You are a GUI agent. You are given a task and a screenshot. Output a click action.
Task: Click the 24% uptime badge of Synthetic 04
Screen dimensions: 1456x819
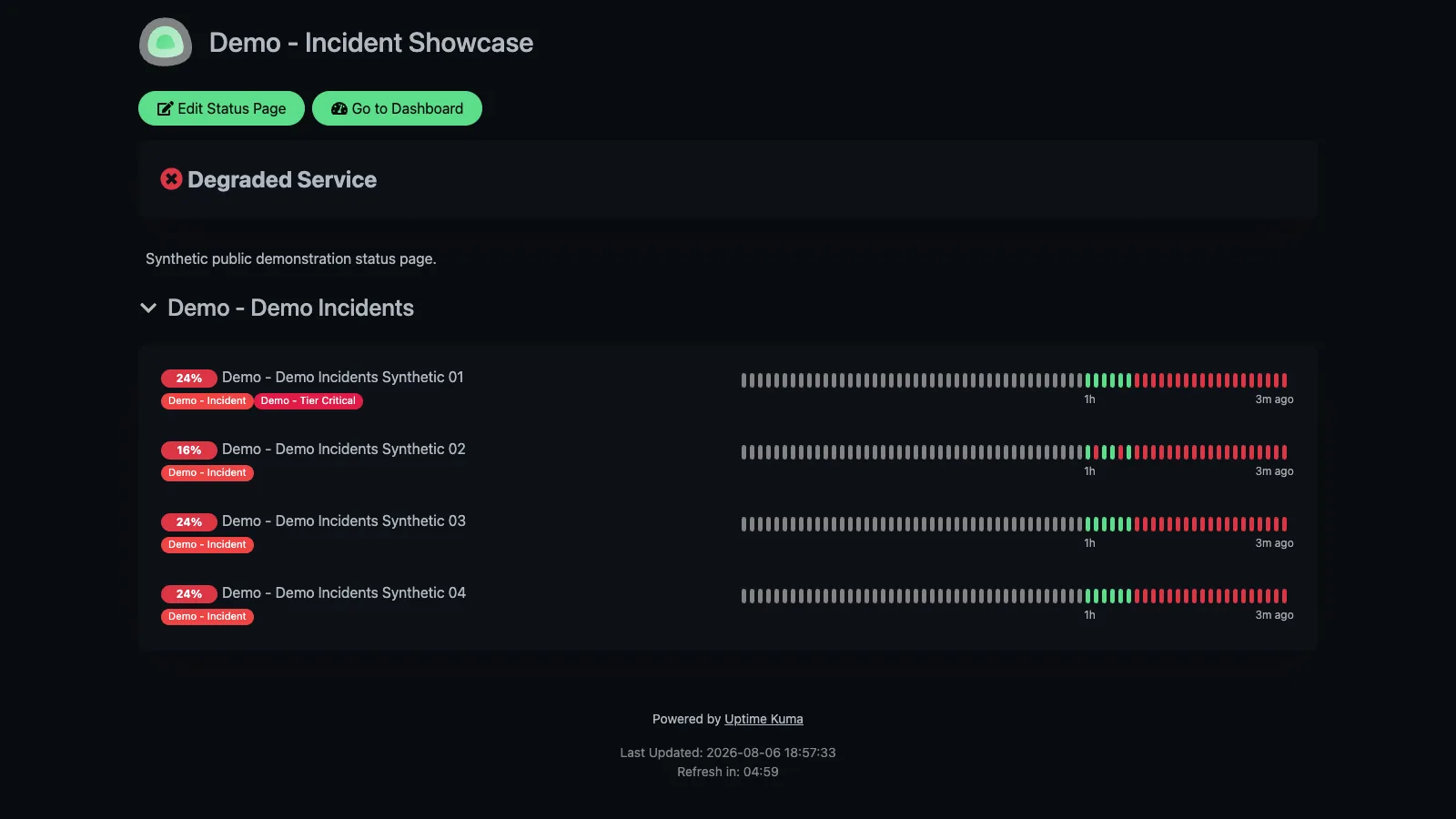pos(189,593)
